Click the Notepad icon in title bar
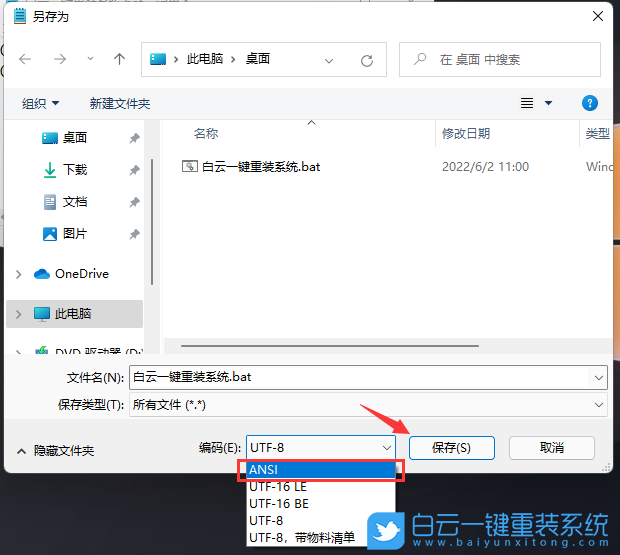The image size is (620, 555). pos(20,16)
